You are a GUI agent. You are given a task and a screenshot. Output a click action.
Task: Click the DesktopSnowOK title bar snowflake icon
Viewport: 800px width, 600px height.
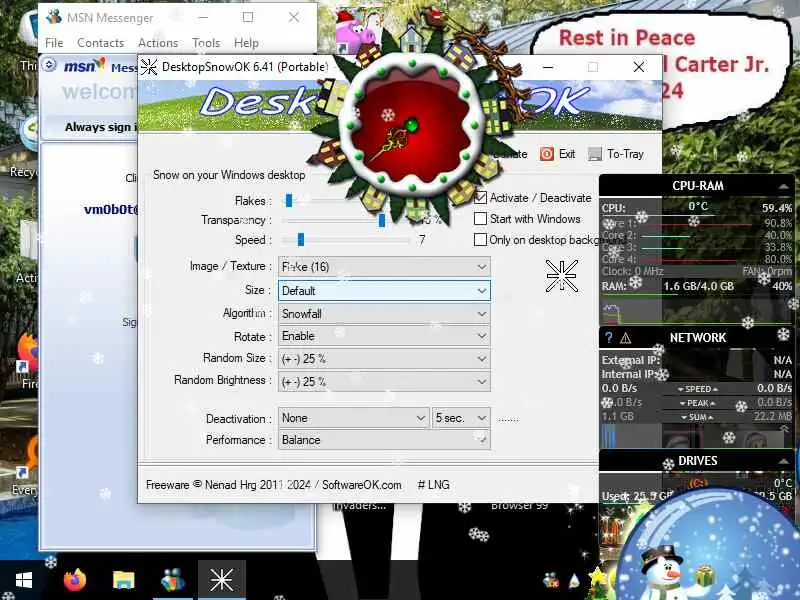[x=149, y=67]
